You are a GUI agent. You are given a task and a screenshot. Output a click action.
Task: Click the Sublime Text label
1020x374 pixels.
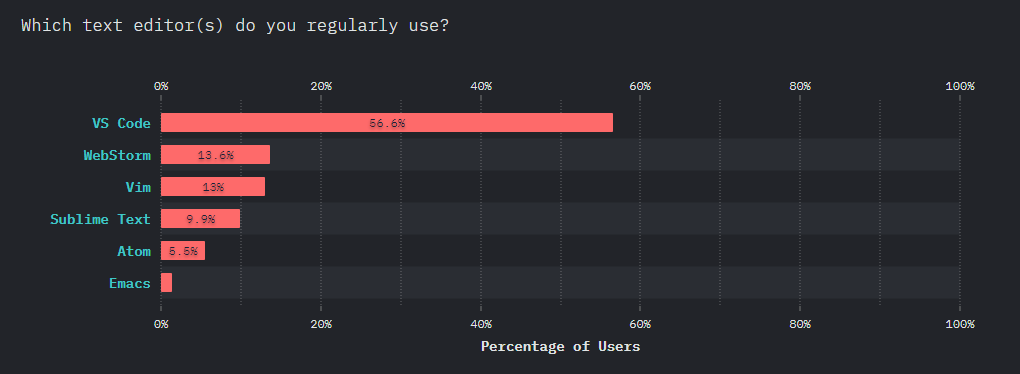(100, 219)
